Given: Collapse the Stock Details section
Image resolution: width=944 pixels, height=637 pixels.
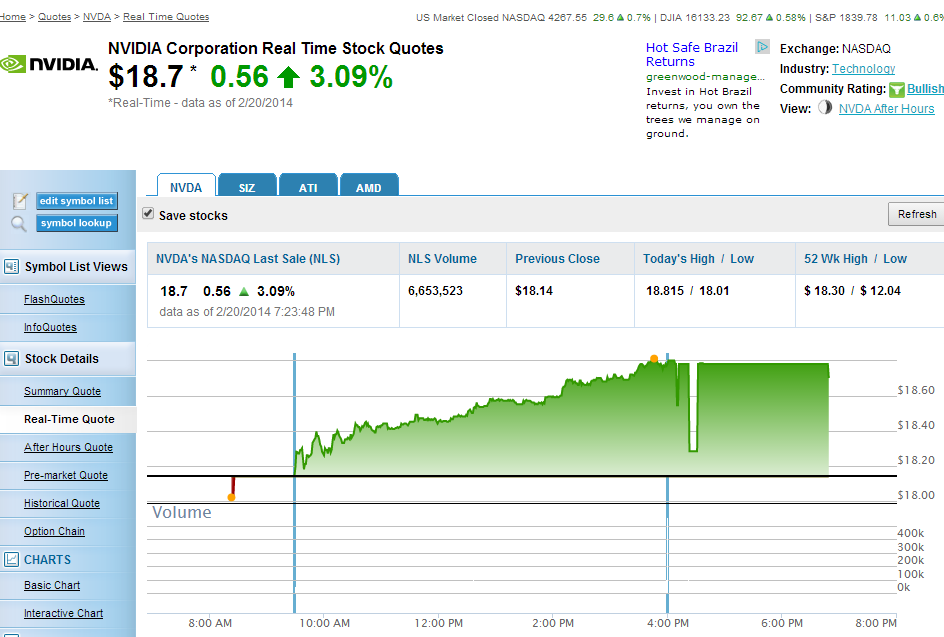Looking at the screenshot, I should click(62, 359).
